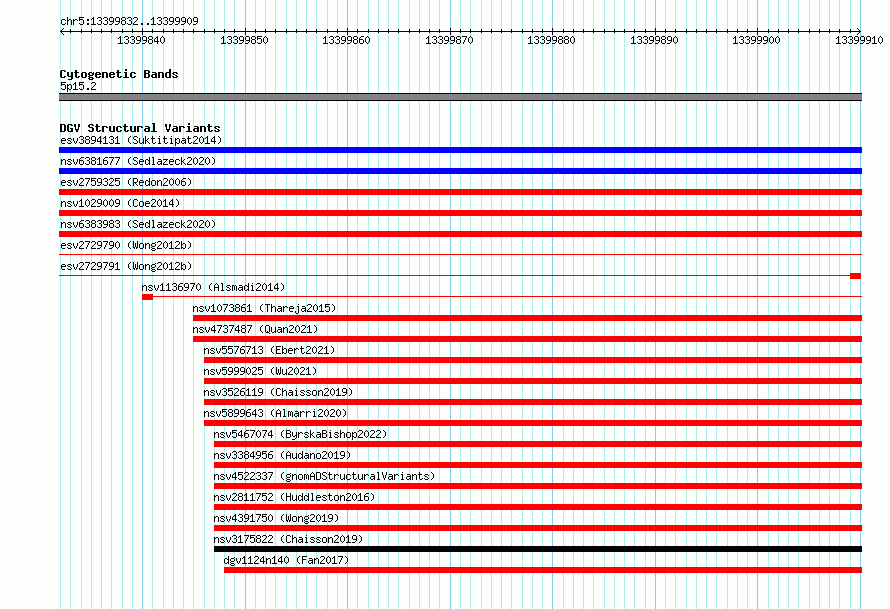Click ruler position 13399860
Screen dimensions: 890x609
[346, 40]
